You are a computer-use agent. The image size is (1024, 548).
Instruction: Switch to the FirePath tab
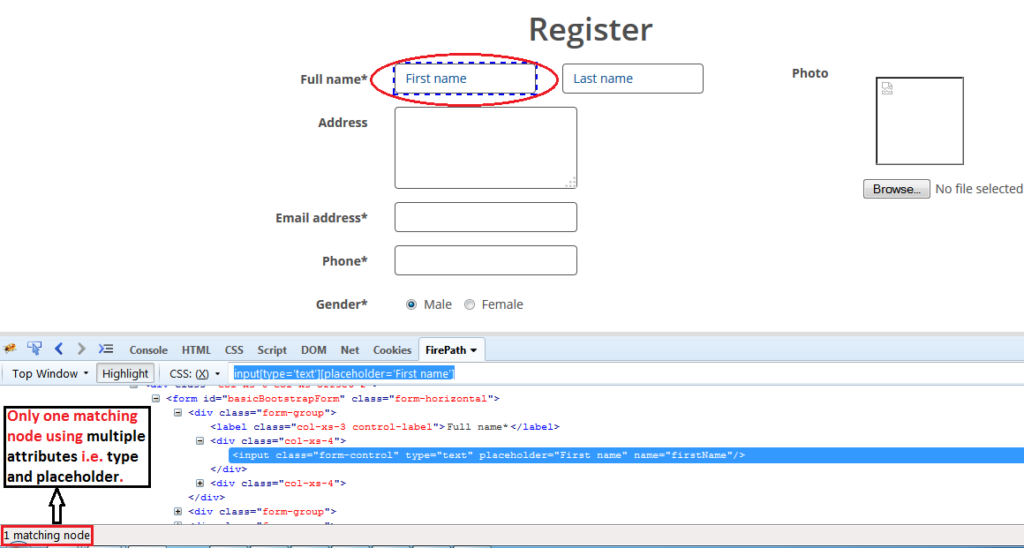pos(453,350)
